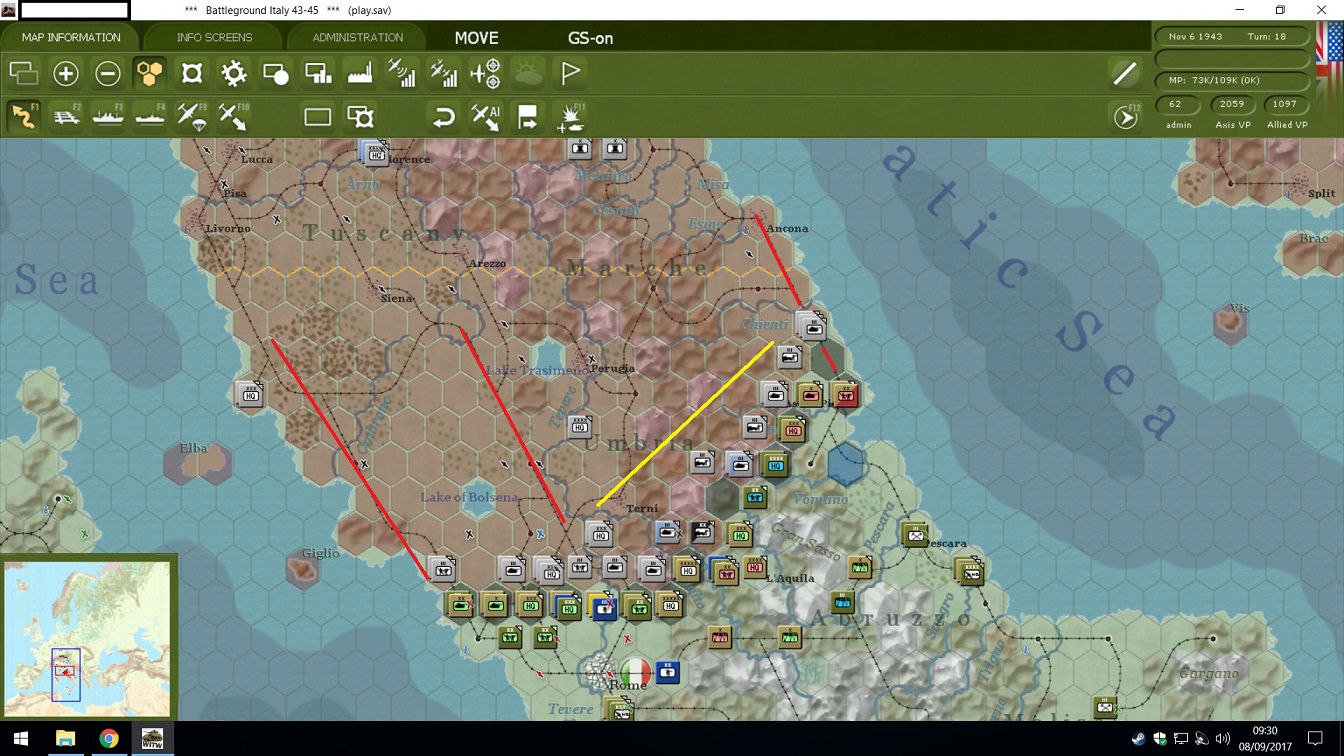Screen dimensions: 1344x756
Task: Select amphibious transport mode F4
Action: click(150, 117)
